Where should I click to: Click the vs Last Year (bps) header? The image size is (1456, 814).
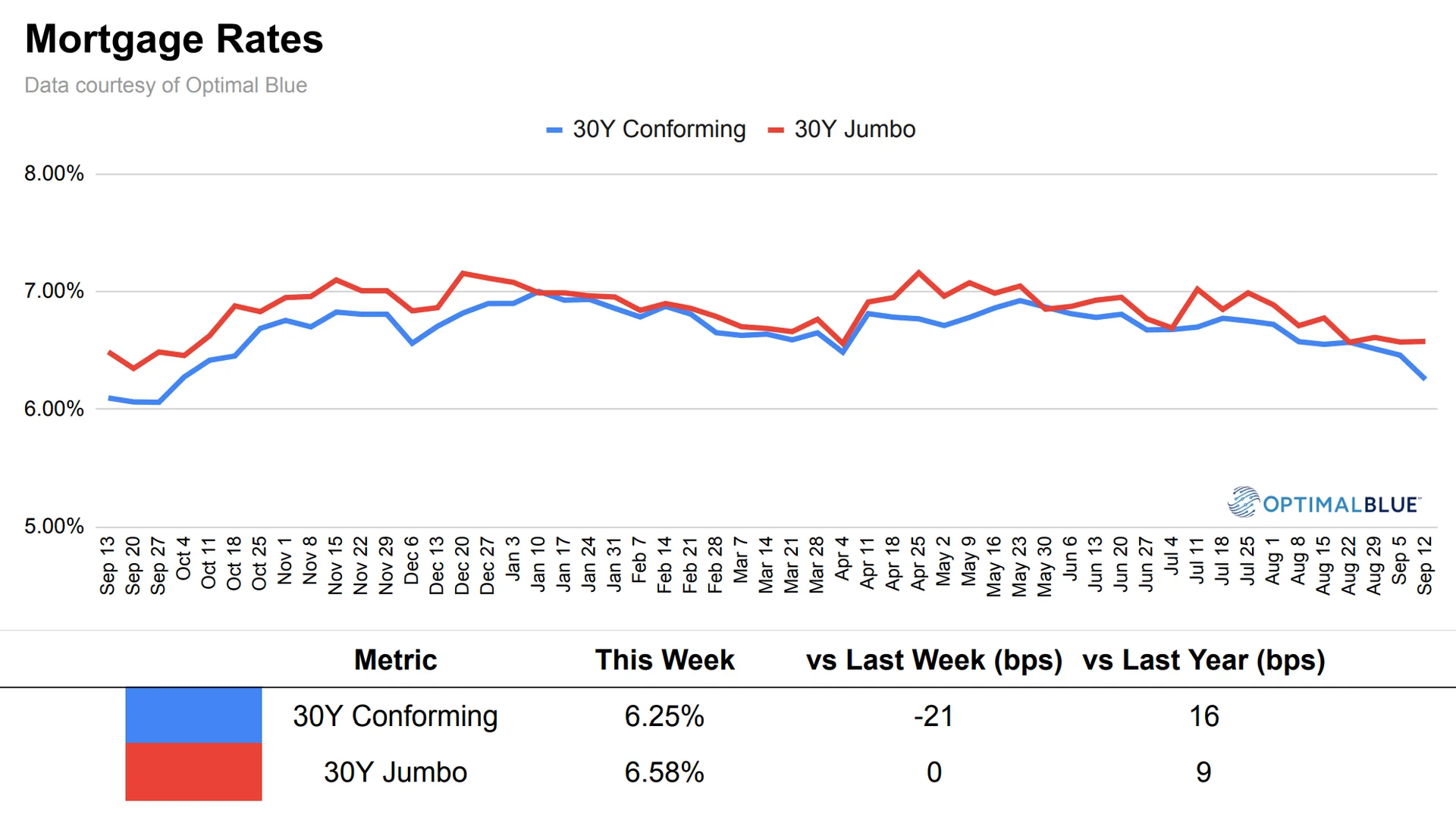click(x=1203, y=660)
